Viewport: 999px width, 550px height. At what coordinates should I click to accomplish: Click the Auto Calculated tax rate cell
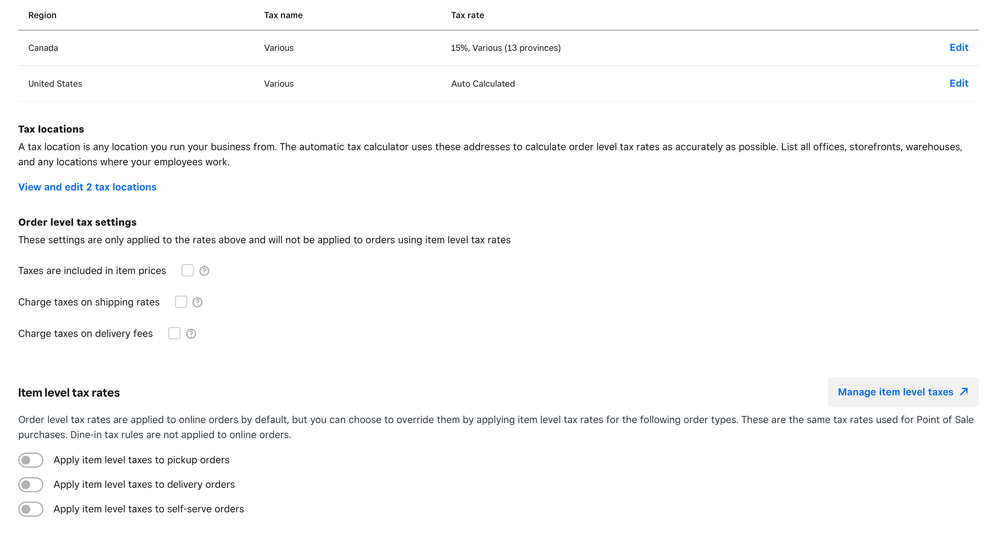click(483, 84)
